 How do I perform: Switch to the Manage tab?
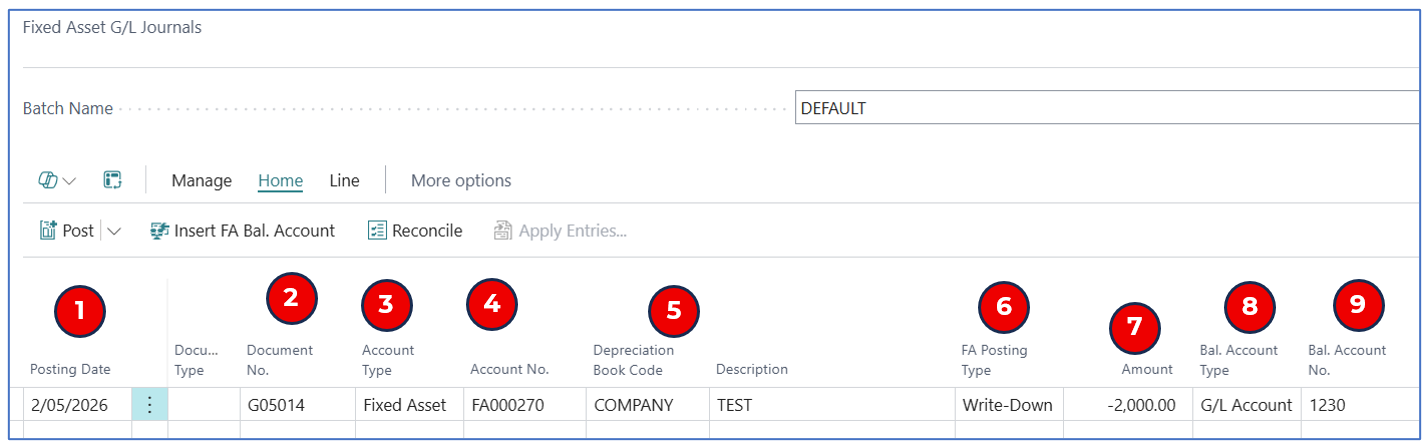(x=201, y=181)
